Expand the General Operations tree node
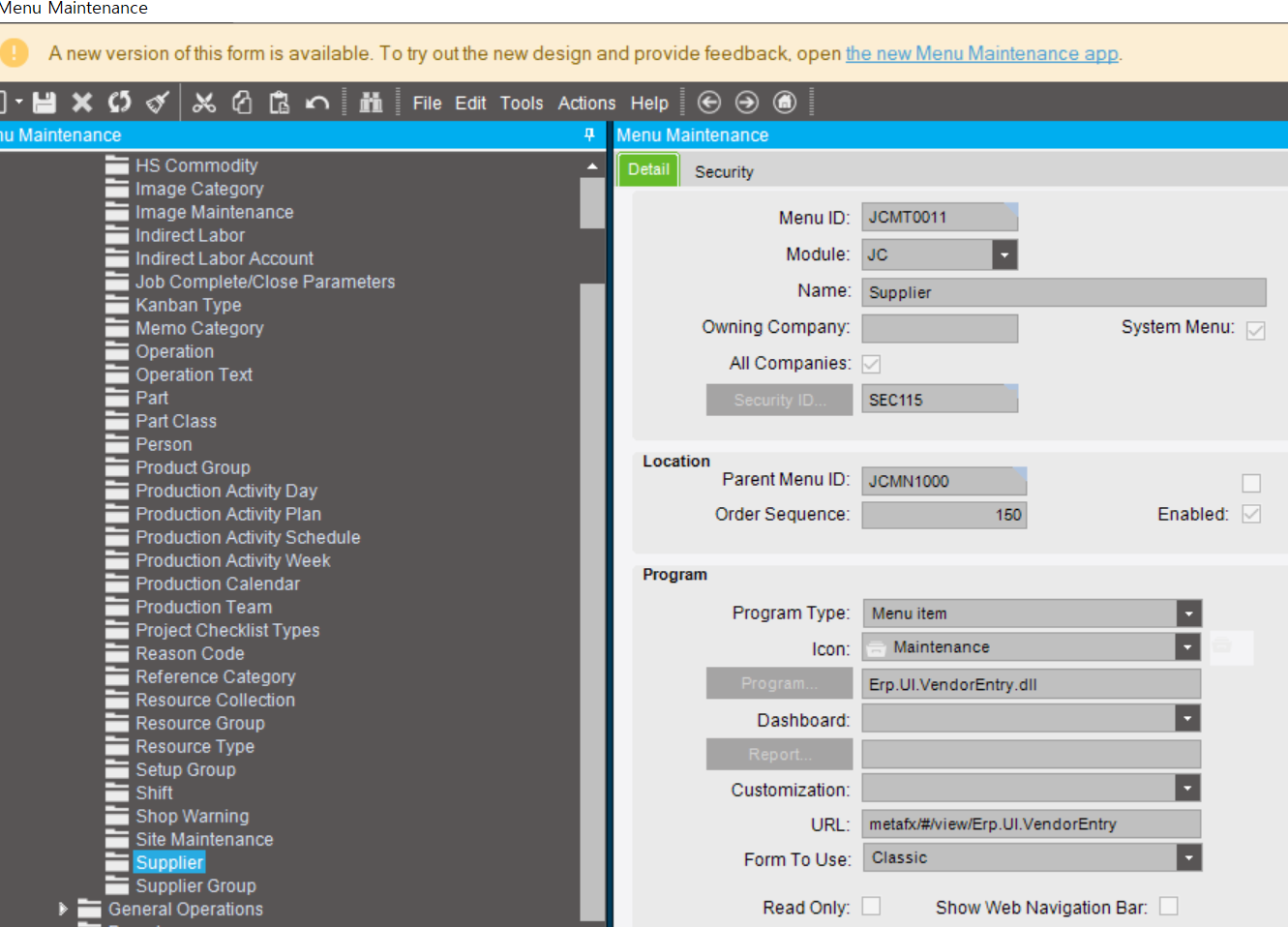 pos(63,909)
